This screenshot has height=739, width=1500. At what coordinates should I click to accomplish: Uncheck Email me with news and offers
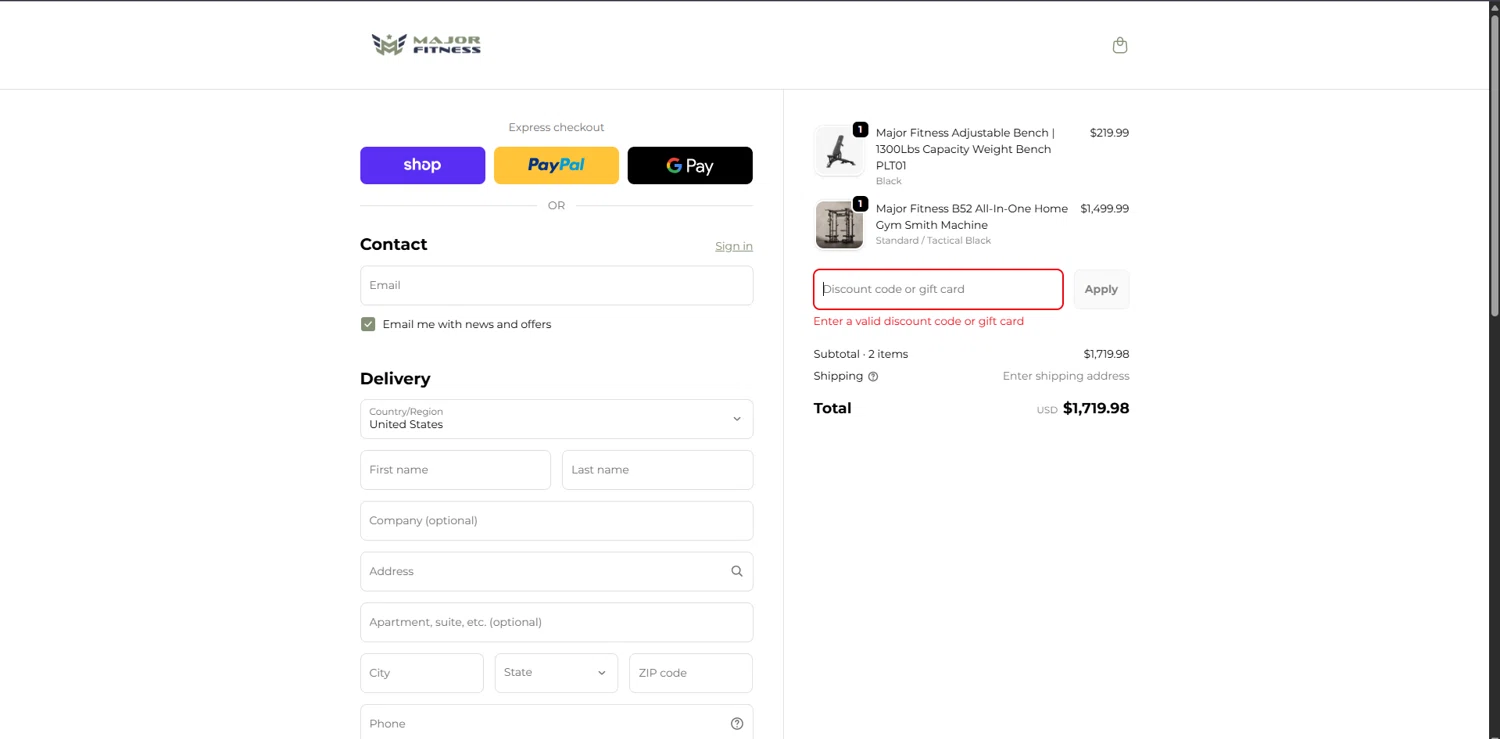click(x=368, y=324)
